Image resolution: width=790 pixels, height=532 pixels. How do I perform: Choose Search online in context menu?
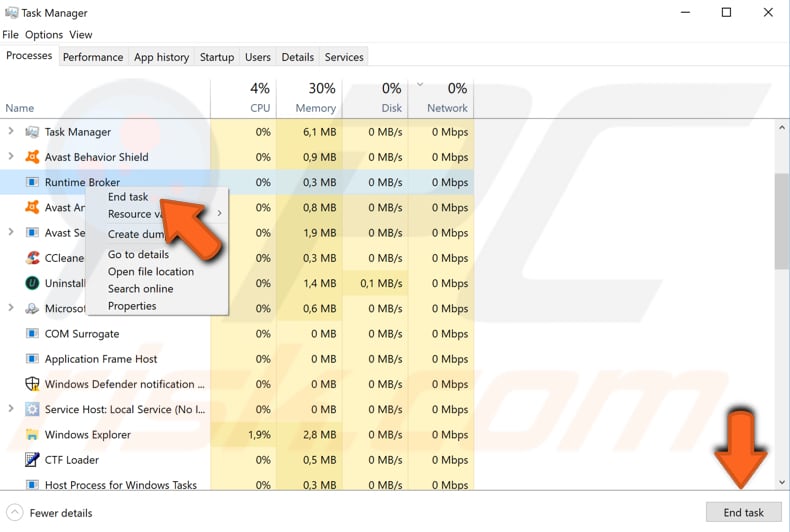click(140, 289)
